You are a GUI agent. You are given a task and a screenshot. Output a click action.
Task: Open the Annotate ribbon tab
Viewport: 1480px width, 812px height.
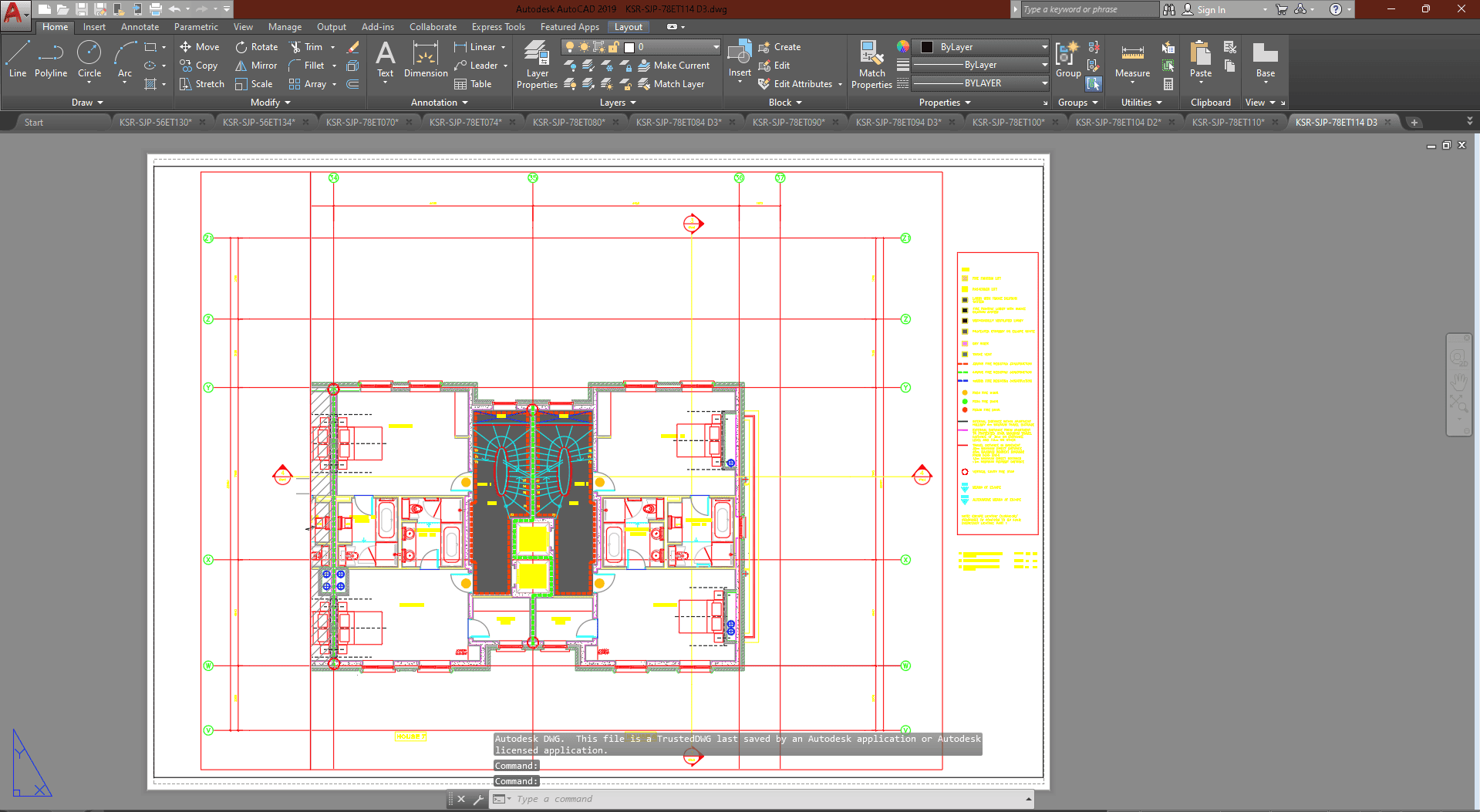click(140, 27)
